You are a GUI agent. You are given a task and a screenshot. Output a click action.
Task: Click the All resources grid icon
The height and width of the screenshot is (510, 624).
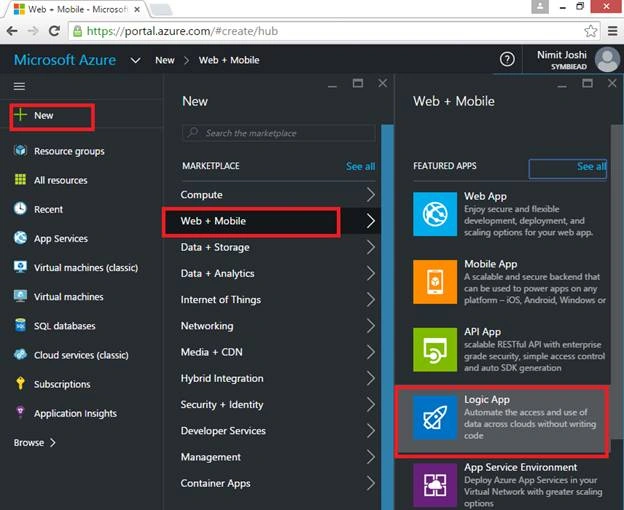click(20, 180)
